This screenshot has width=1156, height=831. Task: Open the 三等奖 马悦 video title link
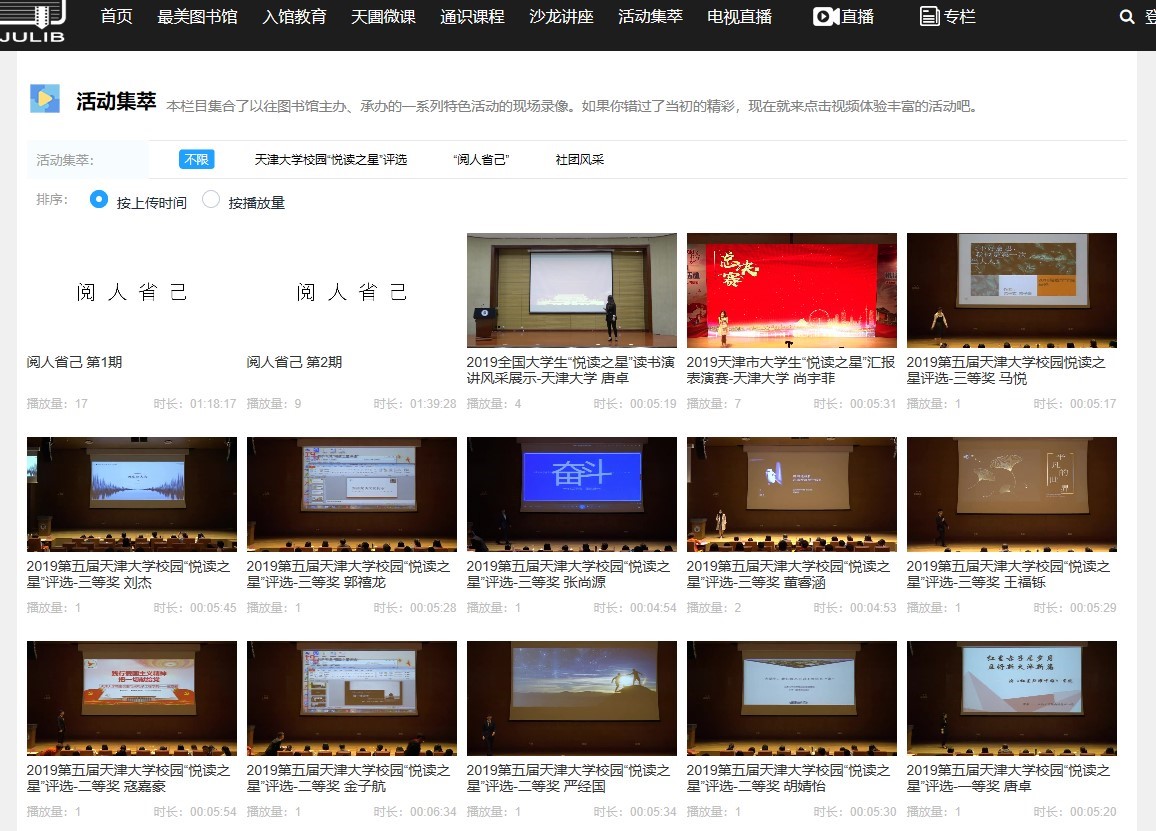(x=1006, y=370)
